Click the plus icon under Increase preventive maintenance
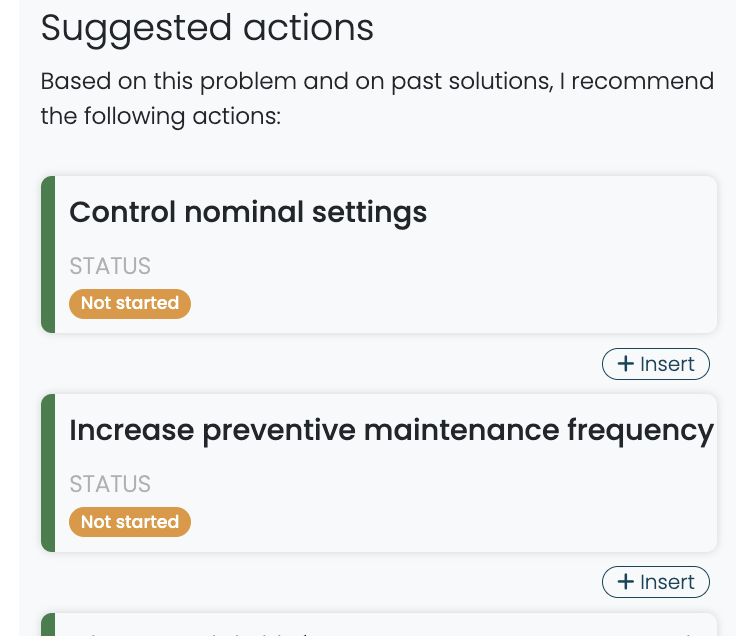Image resolution: width=736 pixels, height=636 pixels. coord(626,582)
